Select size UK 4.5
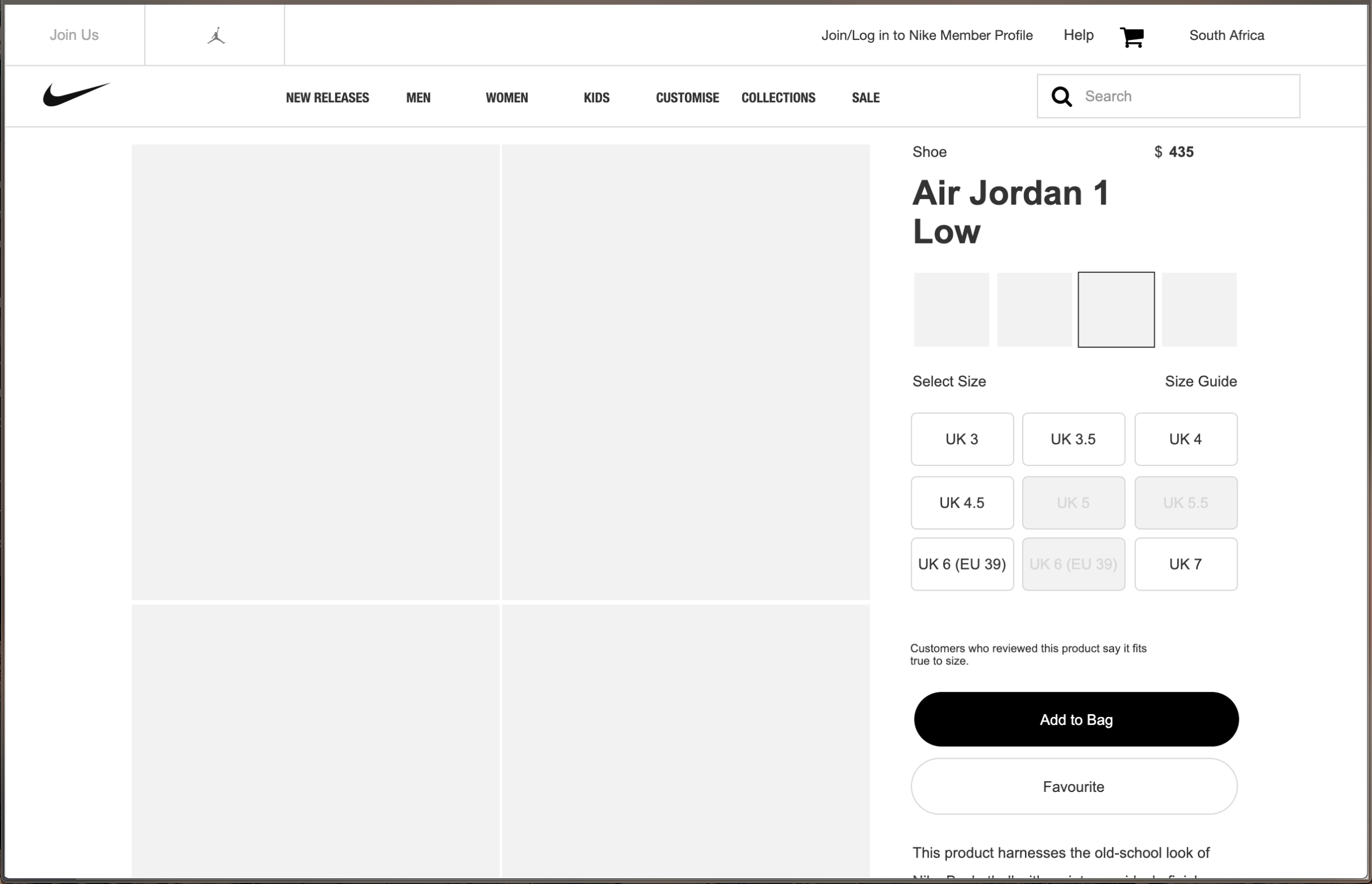Viewport: 1372px width, 884px height. pos(962,503)
